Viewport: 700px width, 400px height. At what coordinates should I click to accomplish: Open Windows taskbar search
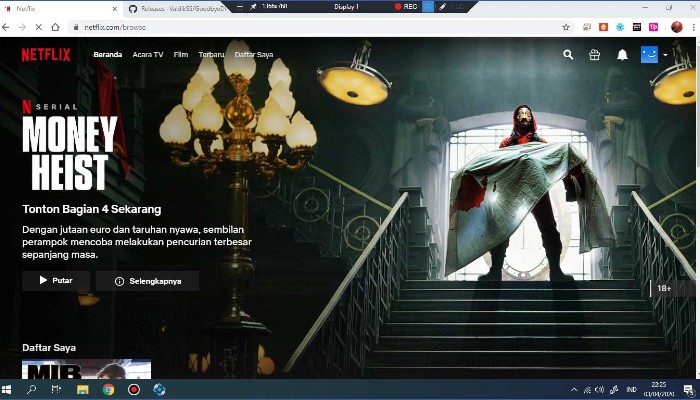[31, 389]
